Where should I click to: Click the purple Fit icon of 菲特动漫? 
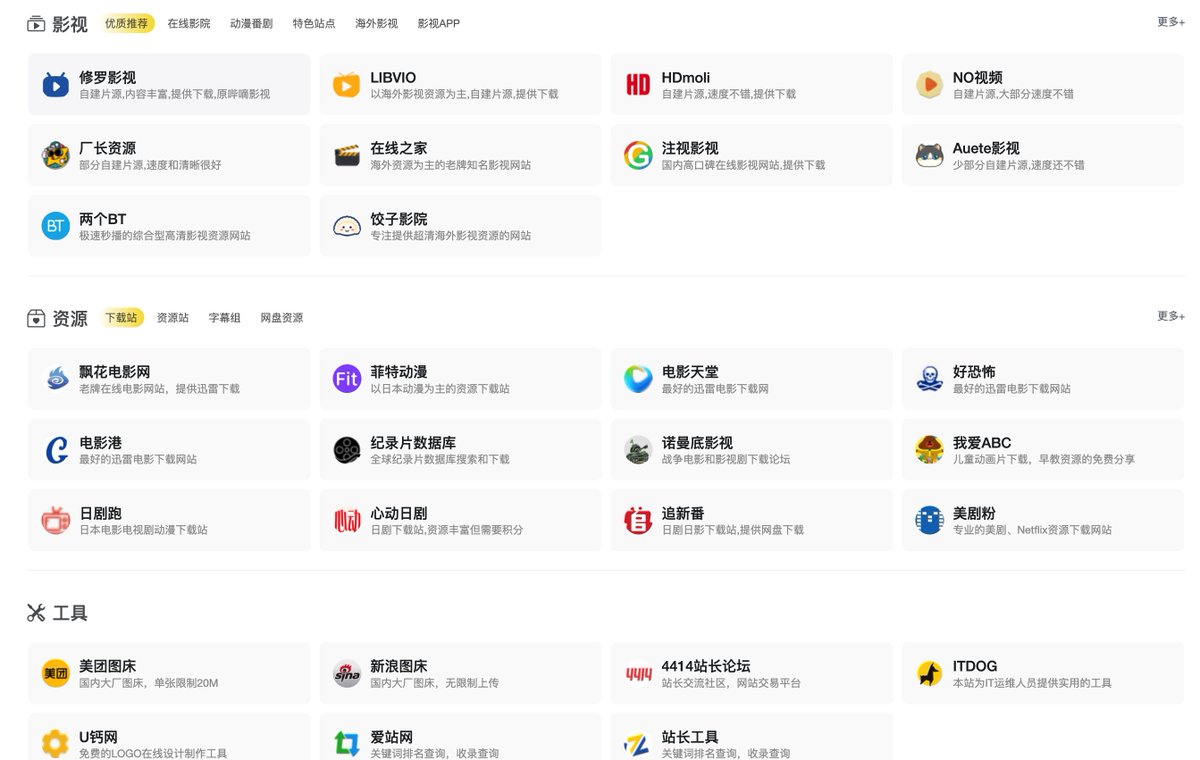346,379
